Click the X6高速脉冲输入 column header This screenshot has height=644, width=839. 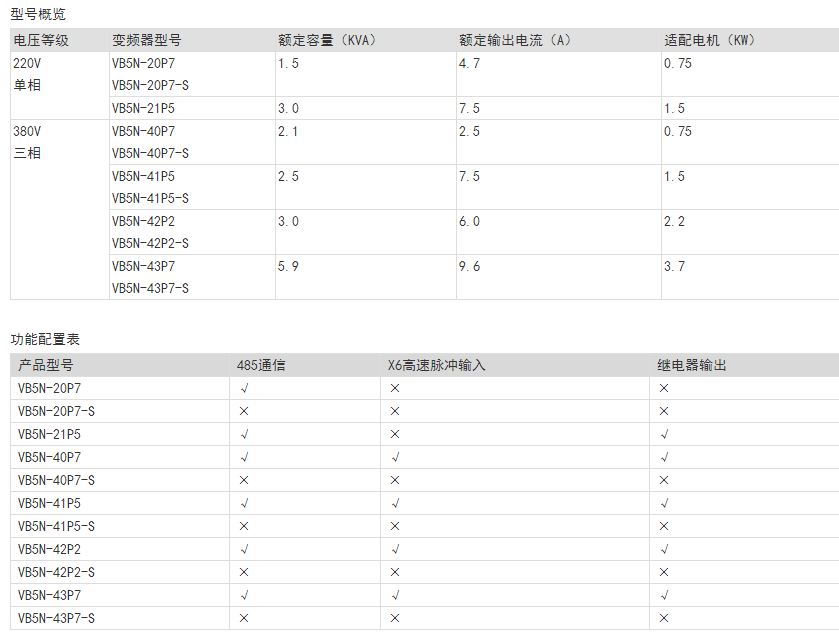(436, 366)
